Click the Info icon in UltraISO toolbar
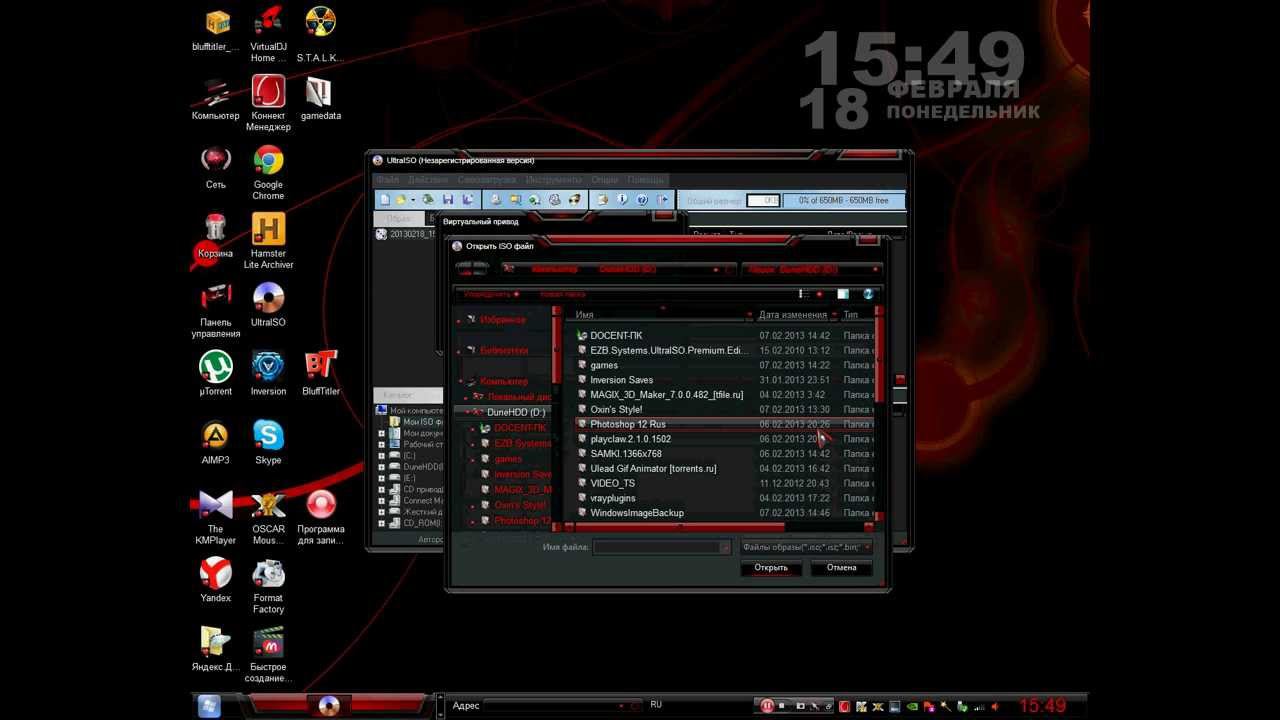The width and height of the screenshot is (1280, 720). pyautogui.click(x=622, y=200)
